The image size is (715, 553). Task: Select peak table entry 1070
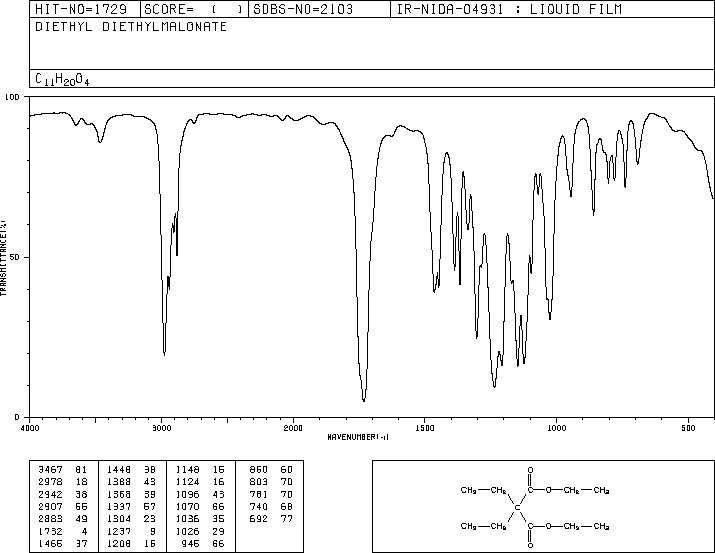(x=187, y=506)
